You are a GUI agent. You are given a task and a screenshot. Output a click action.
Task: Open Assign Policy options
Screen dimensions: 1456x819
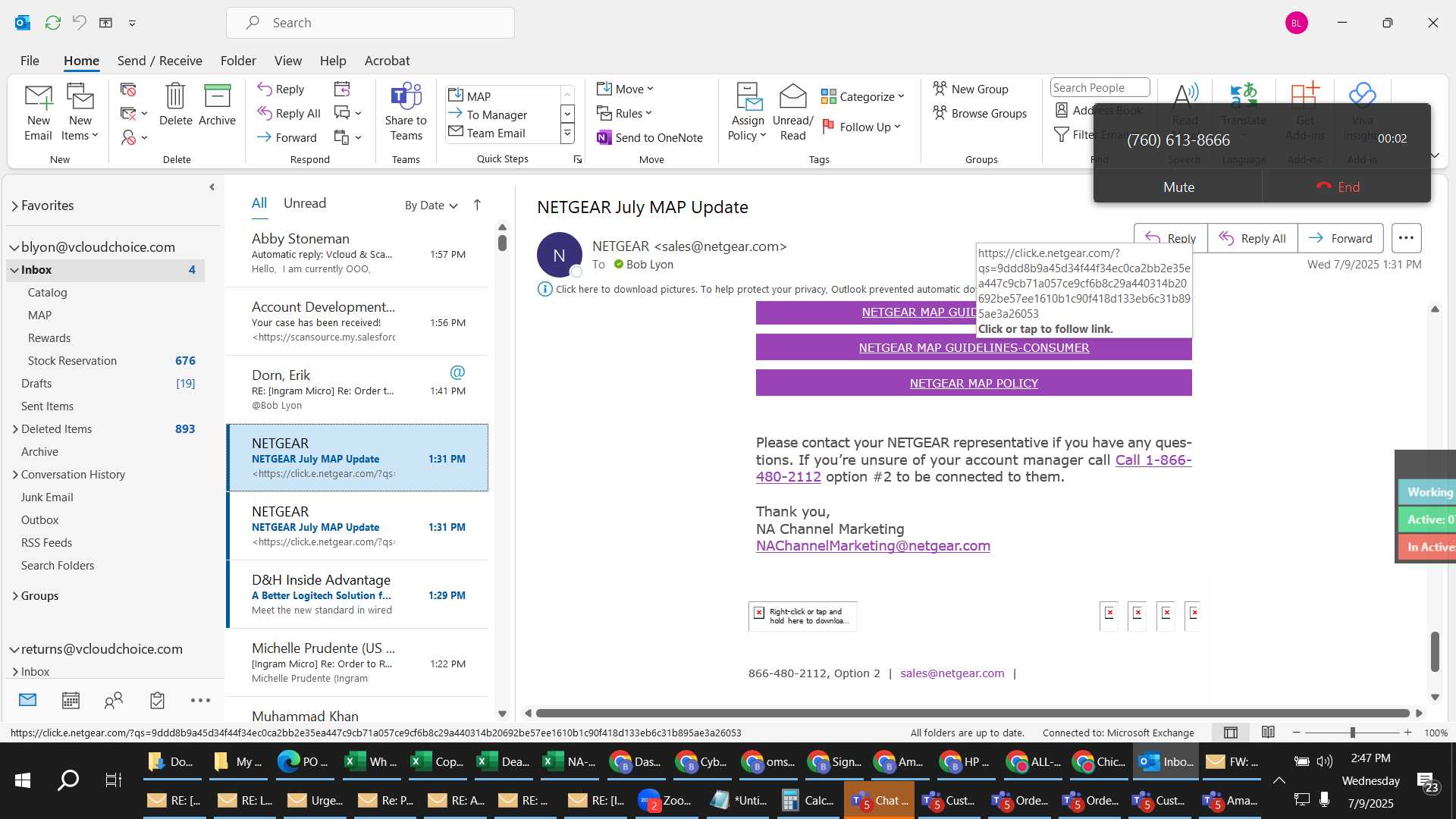tap(748, 112)
